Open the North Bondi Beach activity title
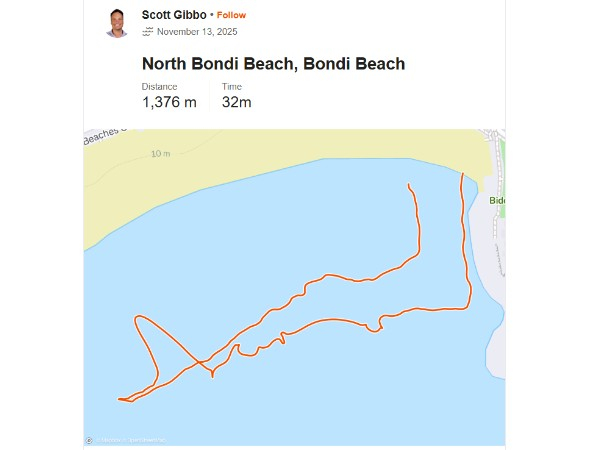 [273, 64]
